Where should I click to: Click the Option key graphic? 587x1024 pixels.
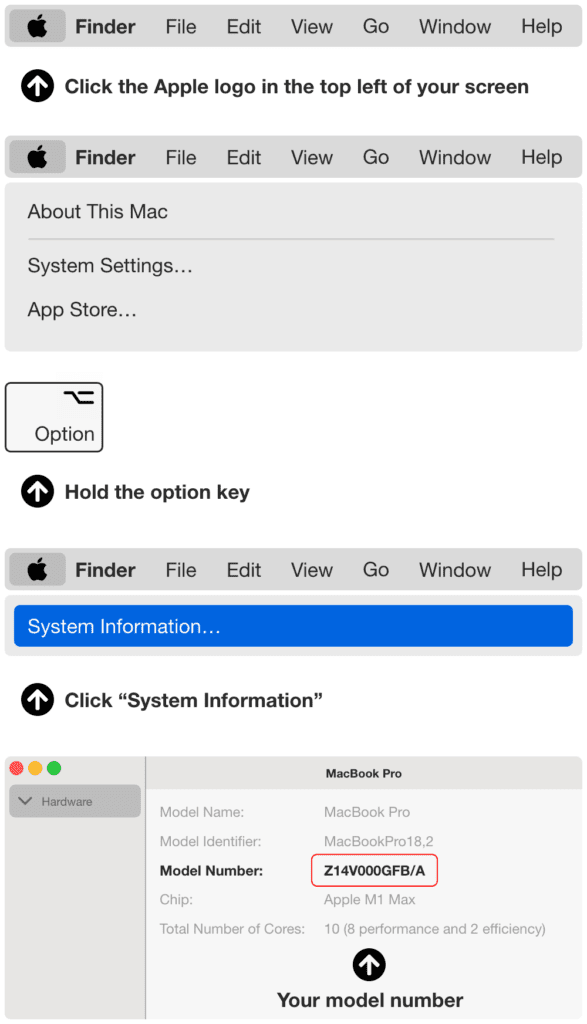54,417
